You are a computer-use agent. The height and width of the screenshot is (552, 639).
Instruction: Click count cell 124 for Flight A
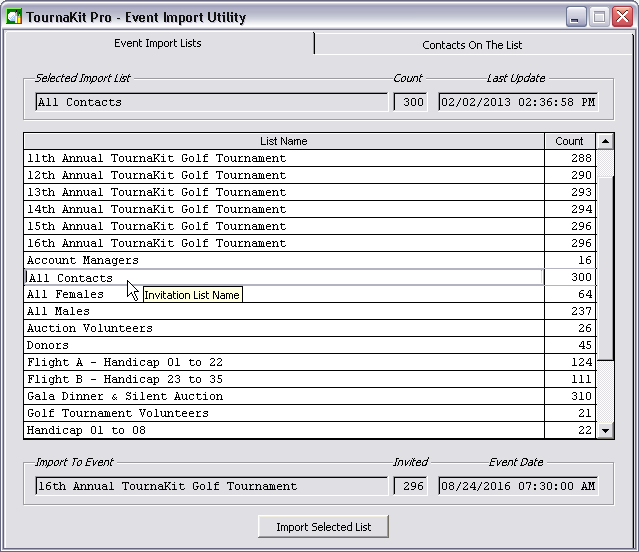[570, 362]
